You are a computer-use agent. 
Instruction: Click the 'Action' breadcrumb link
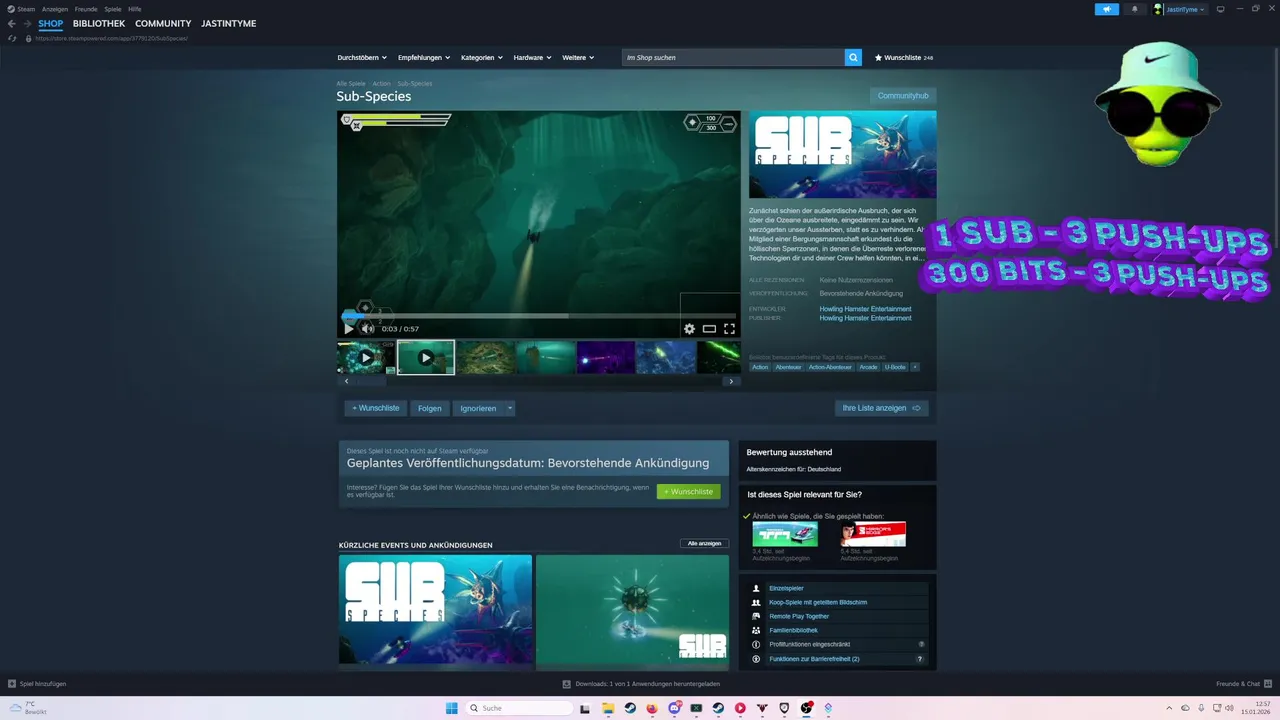point(381,84)
